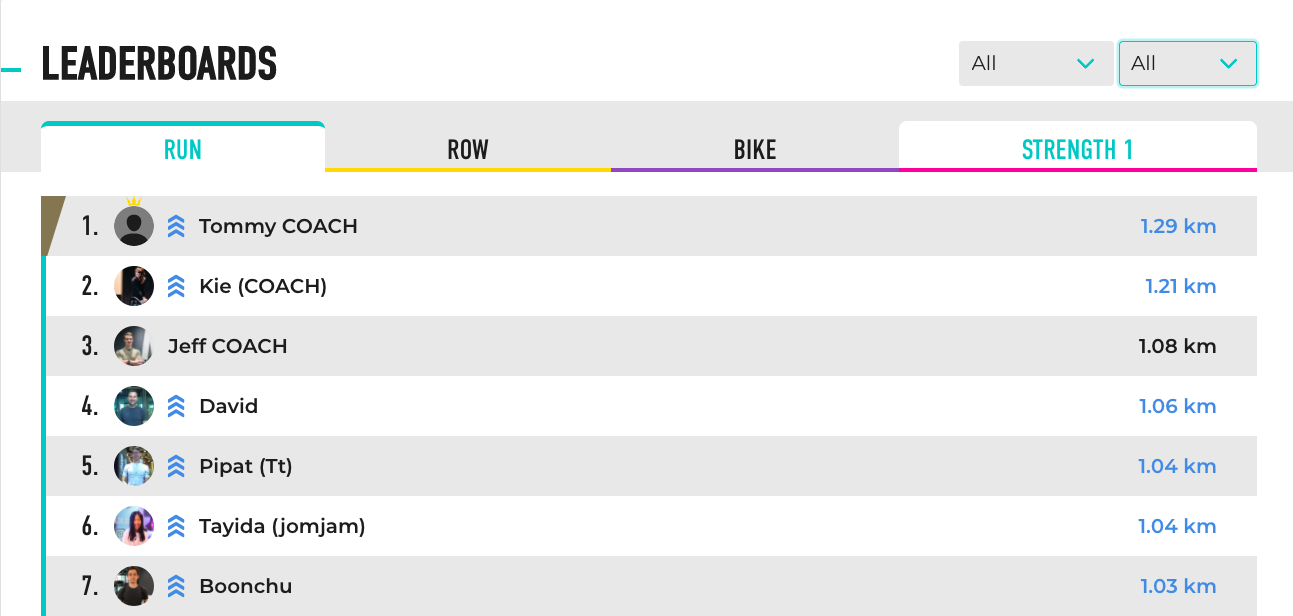Select the Jeff COACH leaderboard row

650,346
